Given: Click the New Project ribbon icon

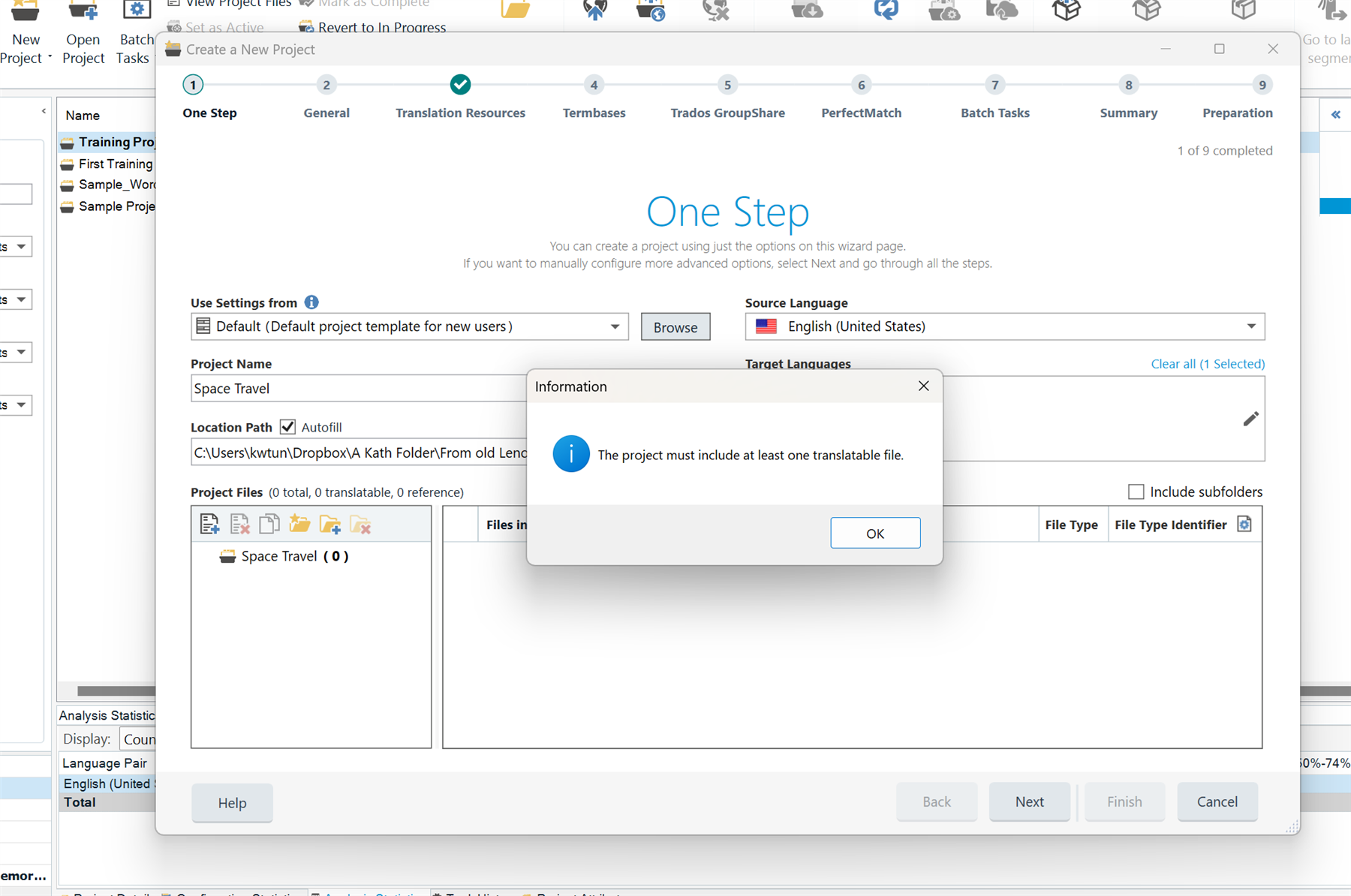Looking at the screenshot, I should [25, 33].
